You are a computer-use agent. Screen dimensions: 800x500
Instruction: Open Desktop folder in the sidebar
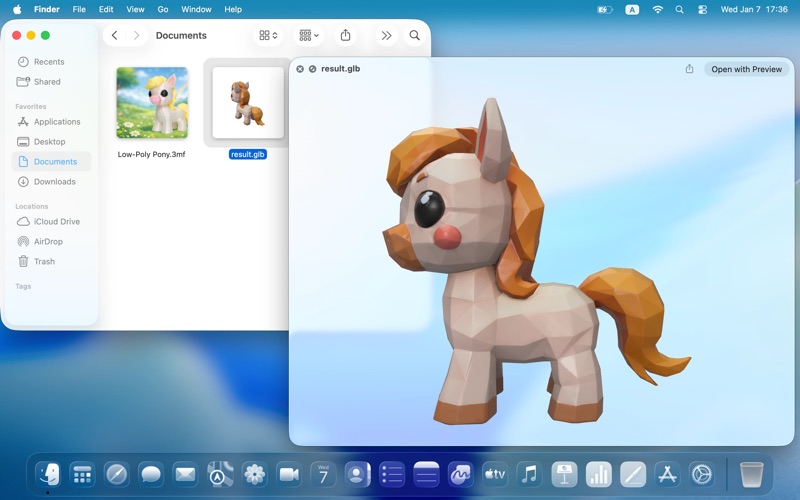(51, 141)
